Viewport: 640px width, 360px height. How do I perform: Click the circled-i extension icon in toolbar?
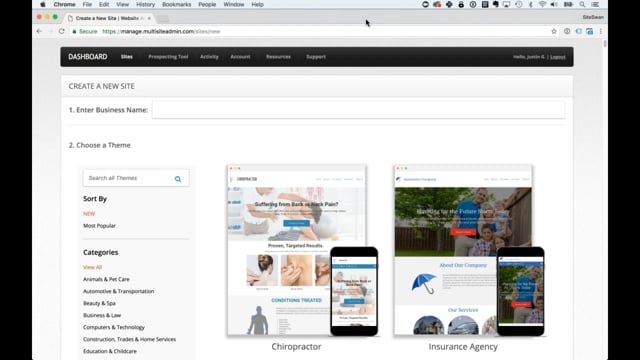coord(567,31)
